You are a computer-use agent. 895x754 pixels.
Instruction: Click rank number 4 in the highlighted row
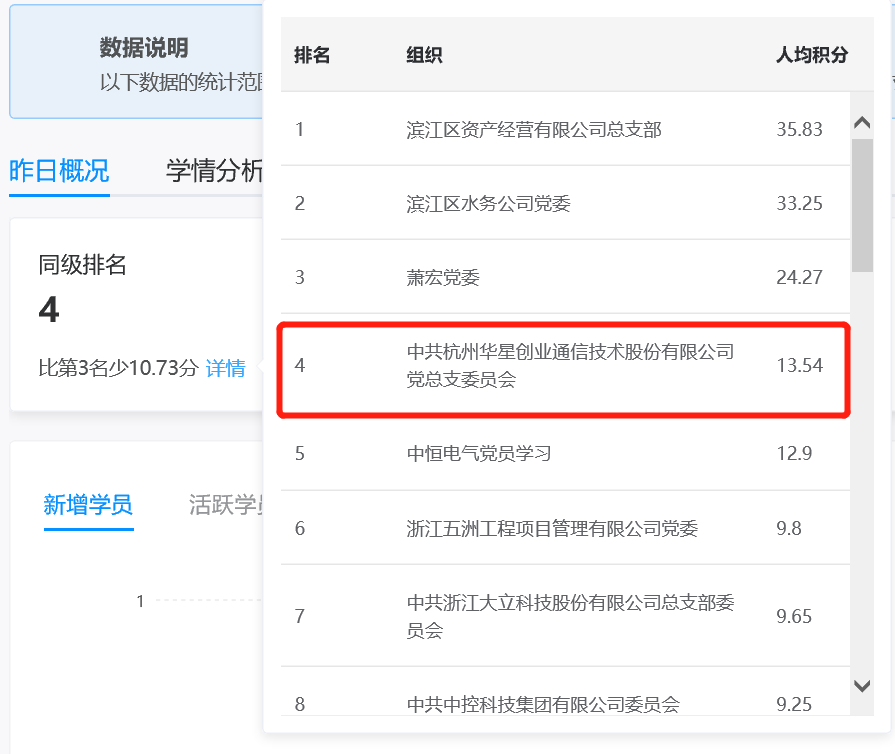click(300, 365)
